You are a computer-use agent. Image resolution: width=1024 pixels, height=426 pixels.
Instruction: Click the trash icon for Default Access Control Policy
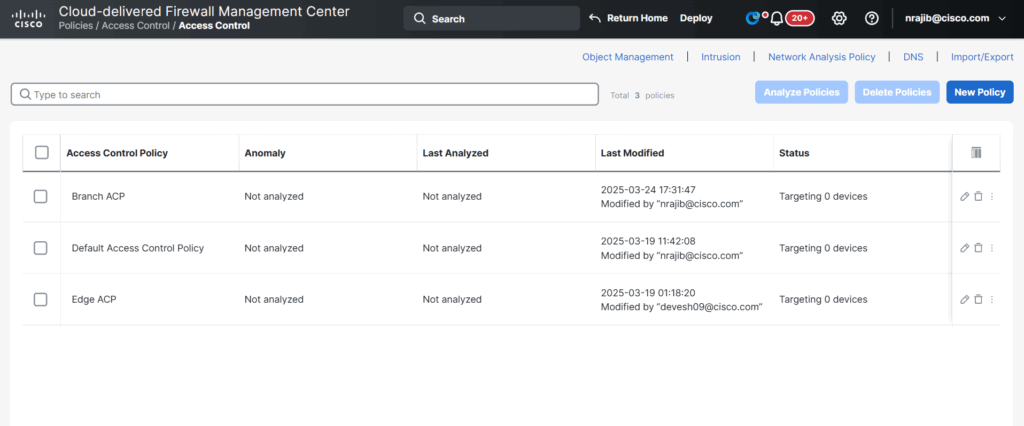point(978,248)
